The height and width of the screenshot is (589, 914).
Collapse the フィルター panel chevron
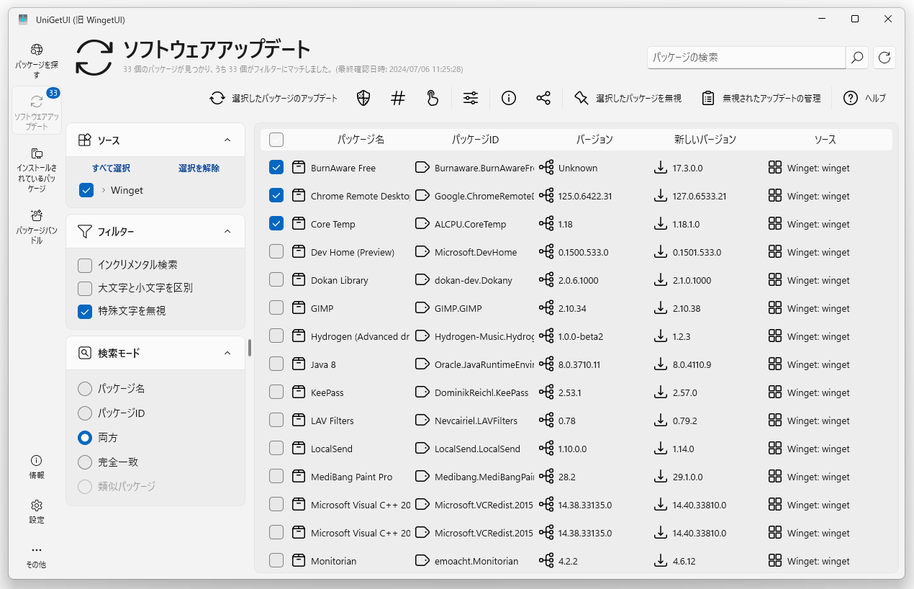[x=227, y=232]
